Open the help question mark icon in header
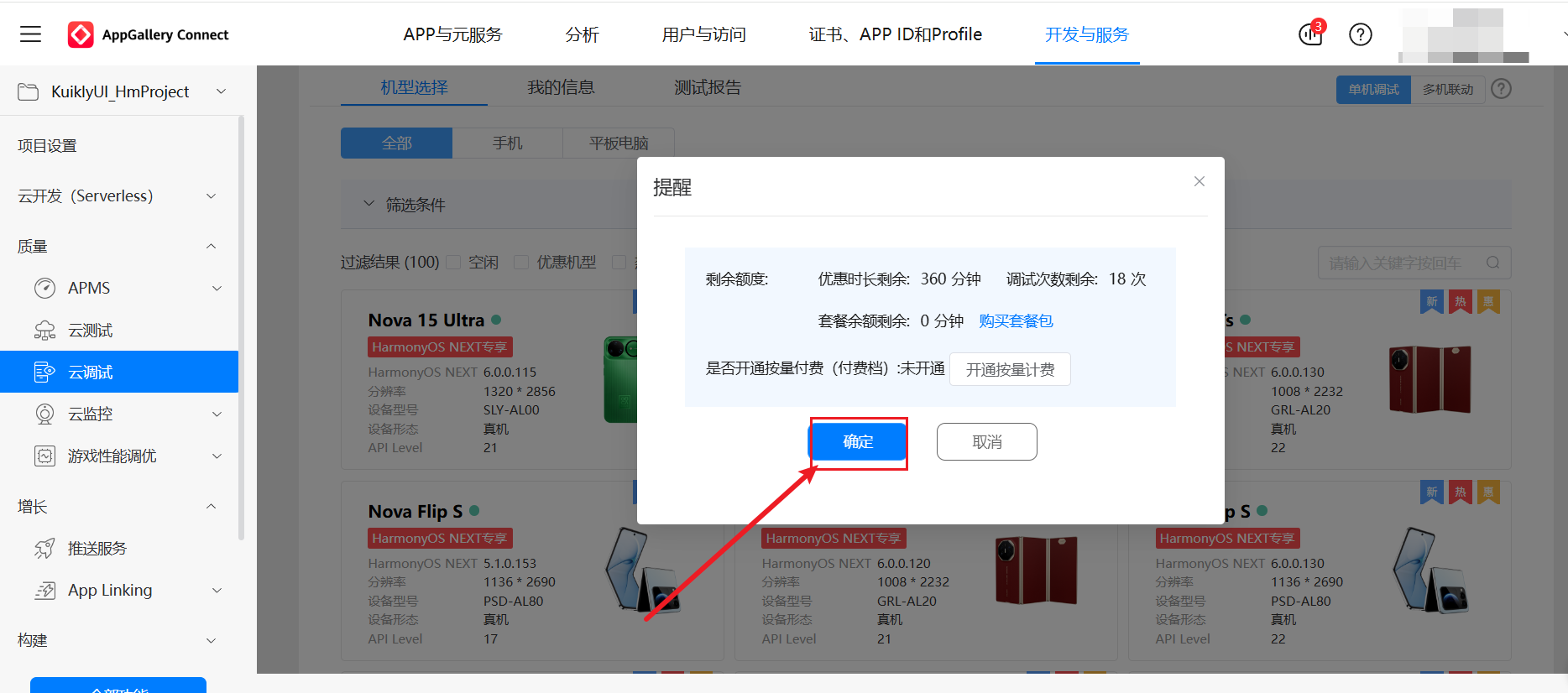The height and width of the screenshot is (693, 1568). (1360, 34)
